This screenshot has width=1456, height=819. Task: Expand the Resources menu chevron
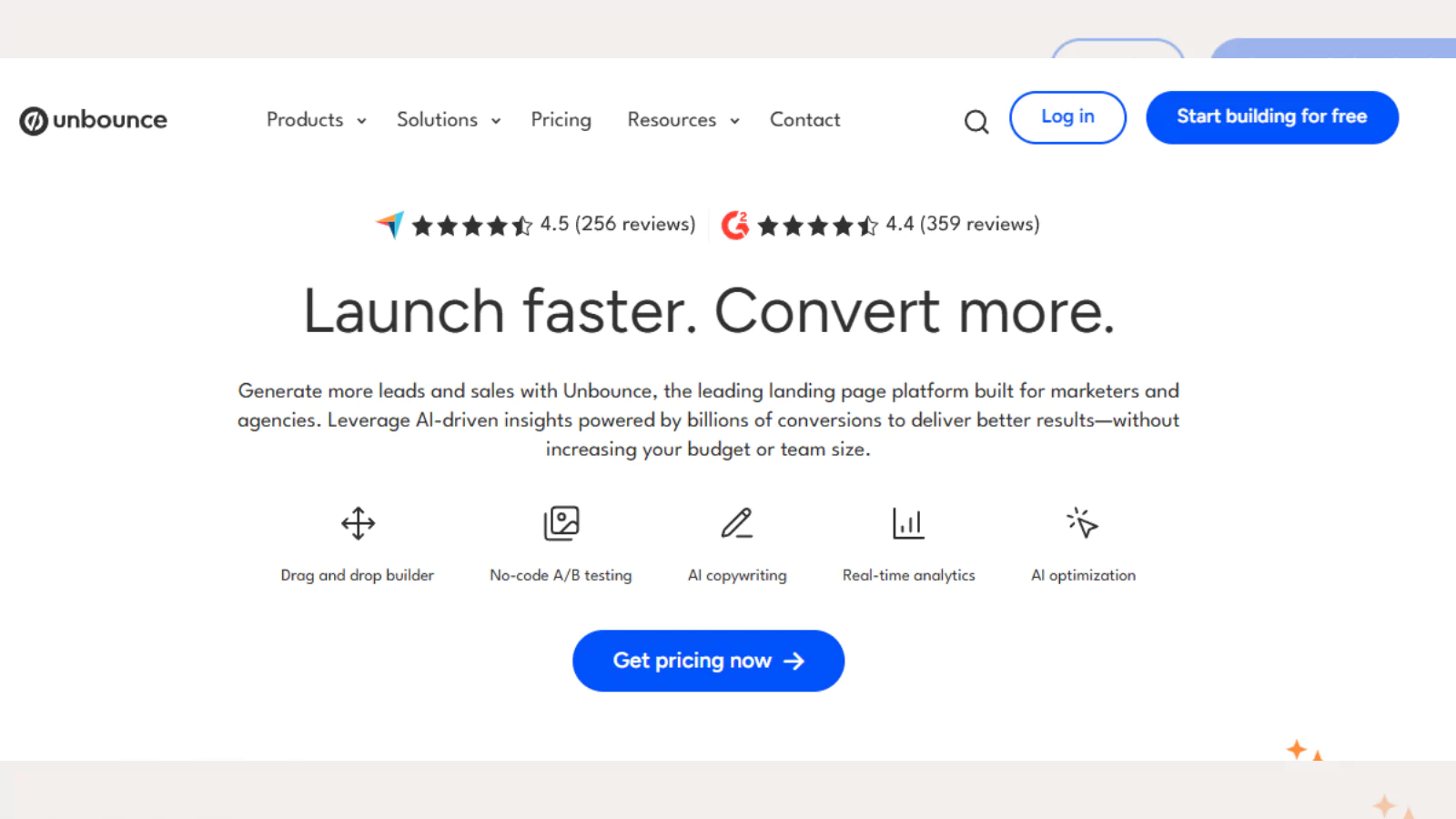click(734, 121)
